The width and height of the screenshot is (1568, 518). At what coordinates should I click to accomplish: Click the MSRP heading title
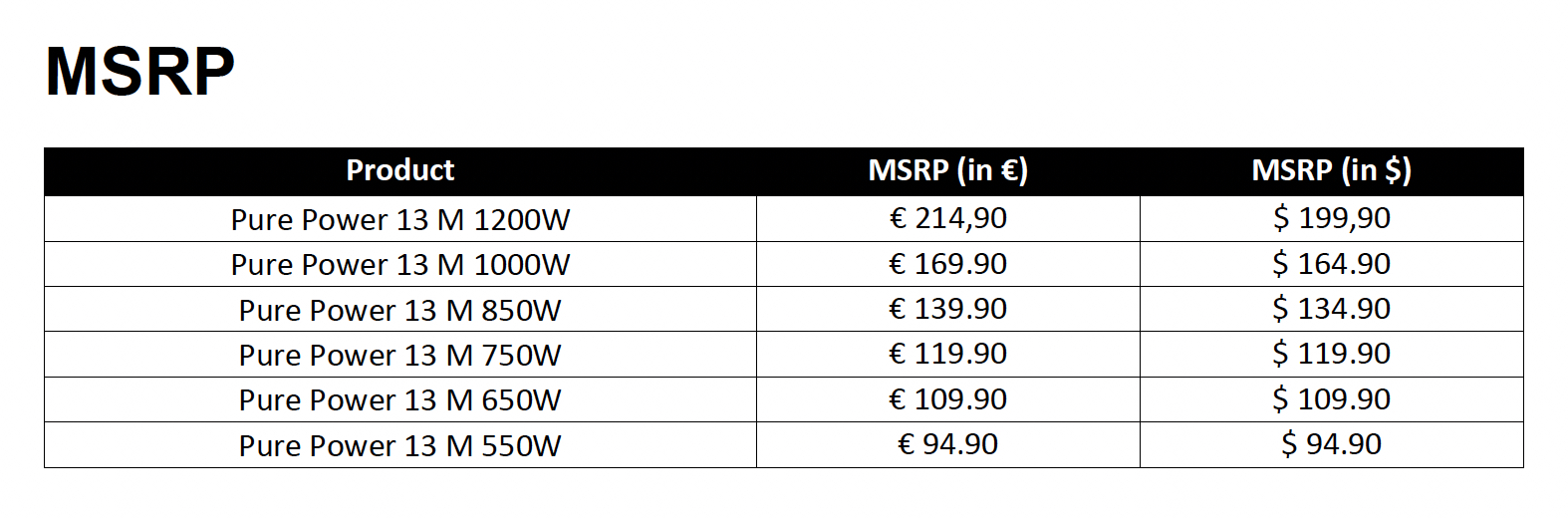pos(139,72)
